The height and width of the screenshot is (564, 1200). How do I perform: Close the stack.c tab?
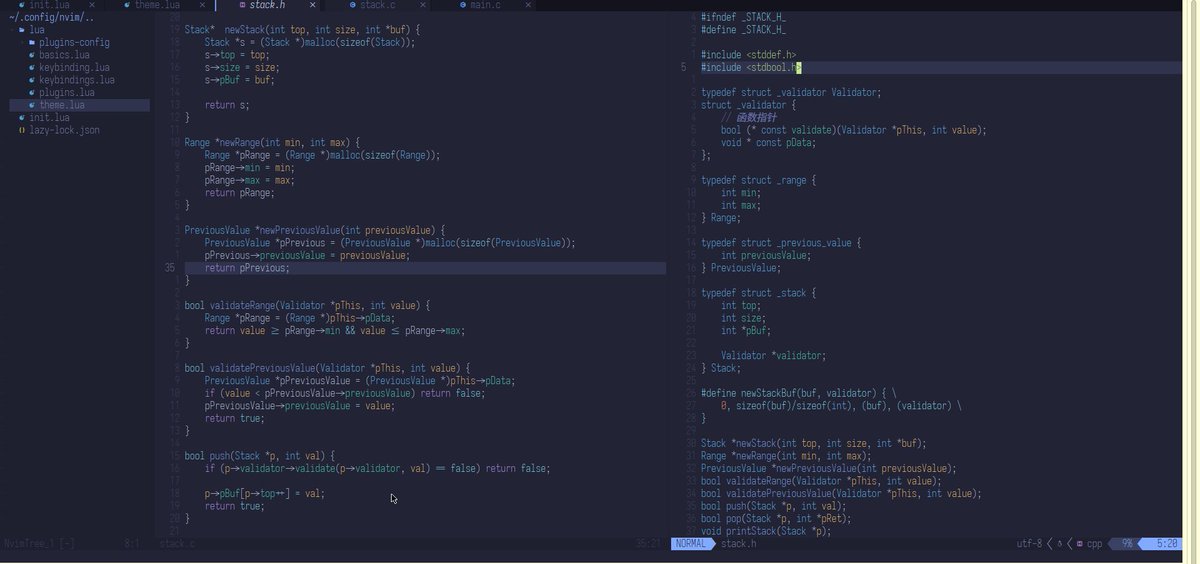tap(422, 5)
